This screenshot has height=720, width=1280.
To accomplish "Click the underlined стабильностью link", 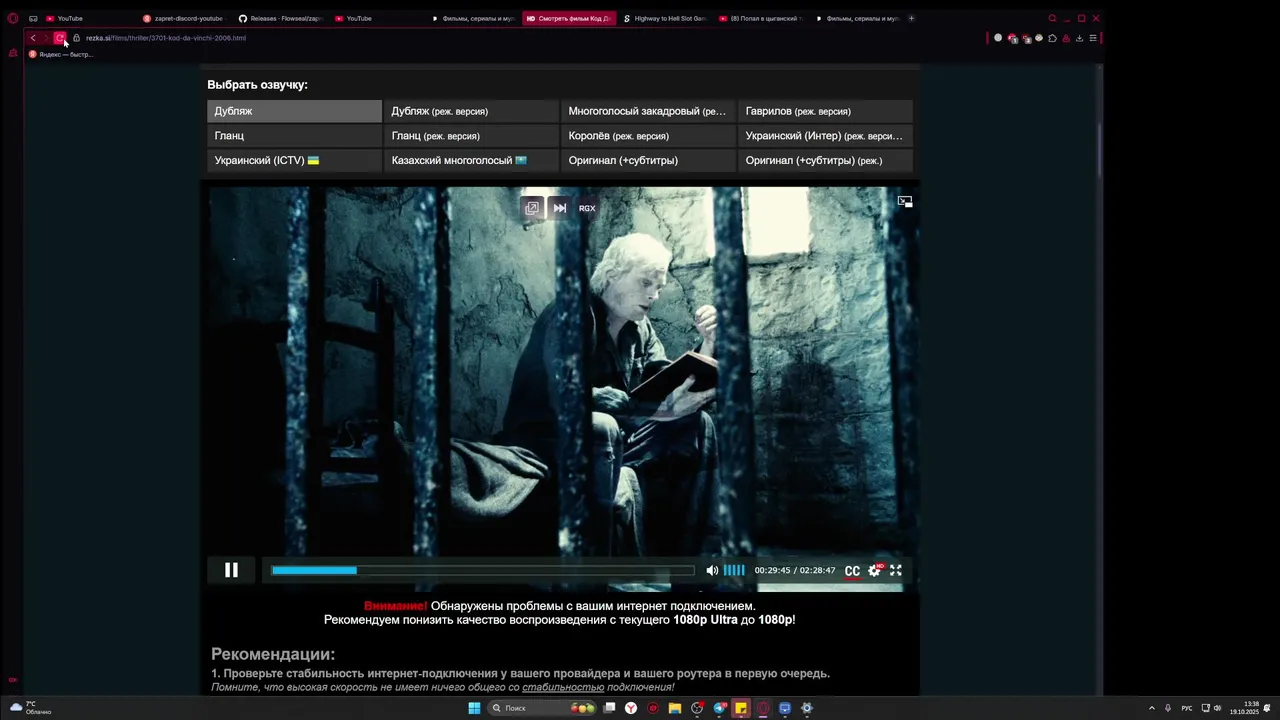I will [x=563, y=687].
